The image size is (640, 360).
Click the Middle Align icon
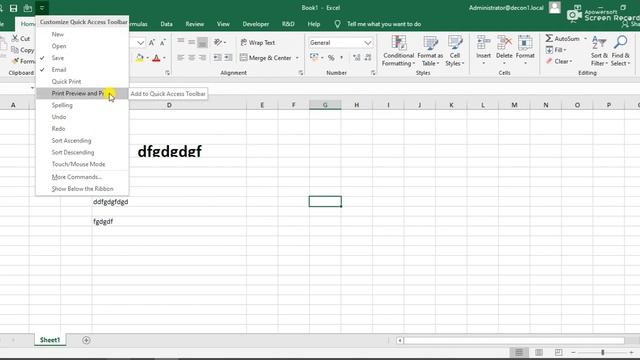point(191,42)
